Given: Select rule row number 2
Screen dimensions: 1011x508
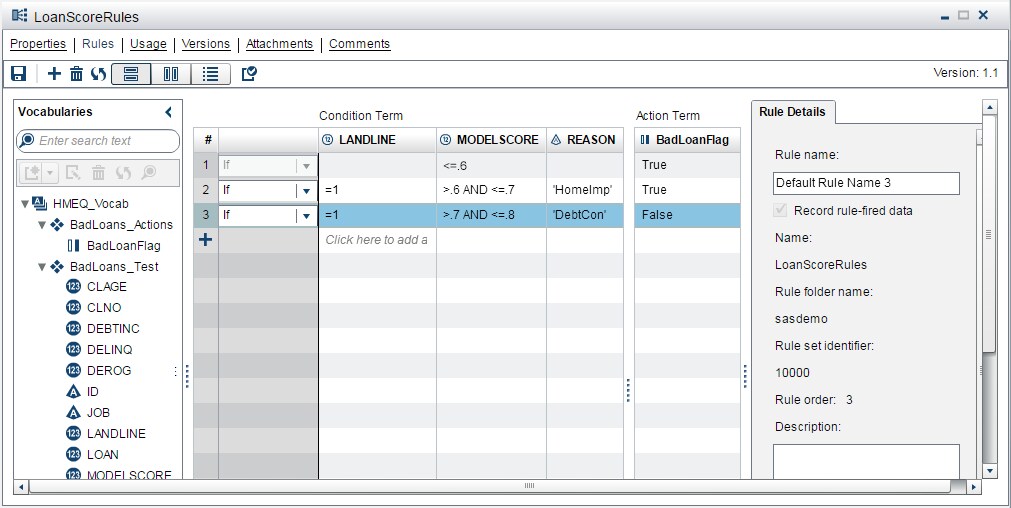Looking at the screenshot, I should coord(206,190).
